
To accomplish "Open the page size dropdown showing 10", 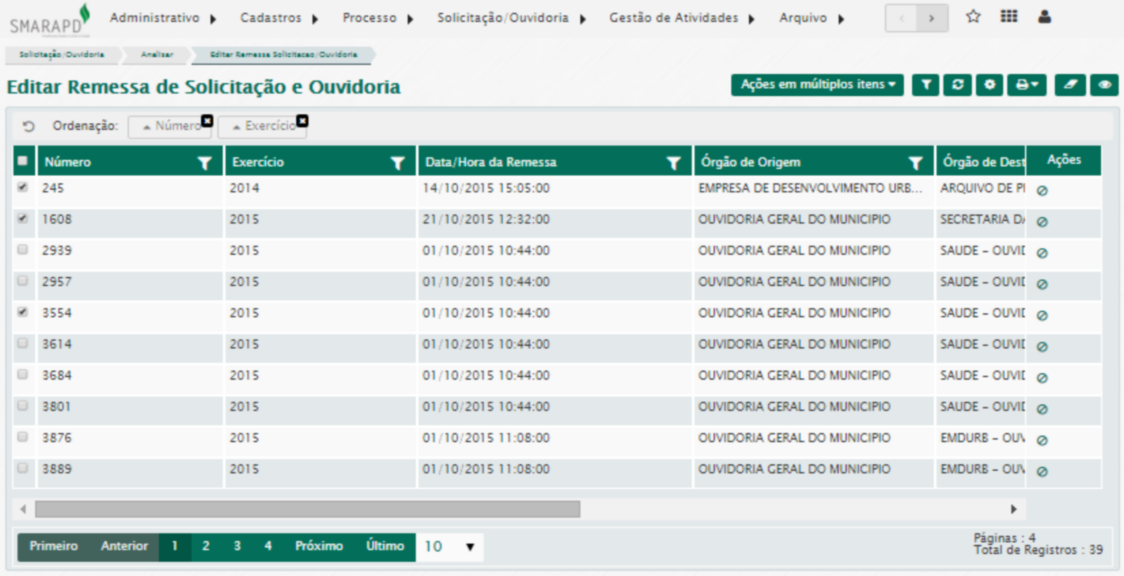I will point(448,547).
